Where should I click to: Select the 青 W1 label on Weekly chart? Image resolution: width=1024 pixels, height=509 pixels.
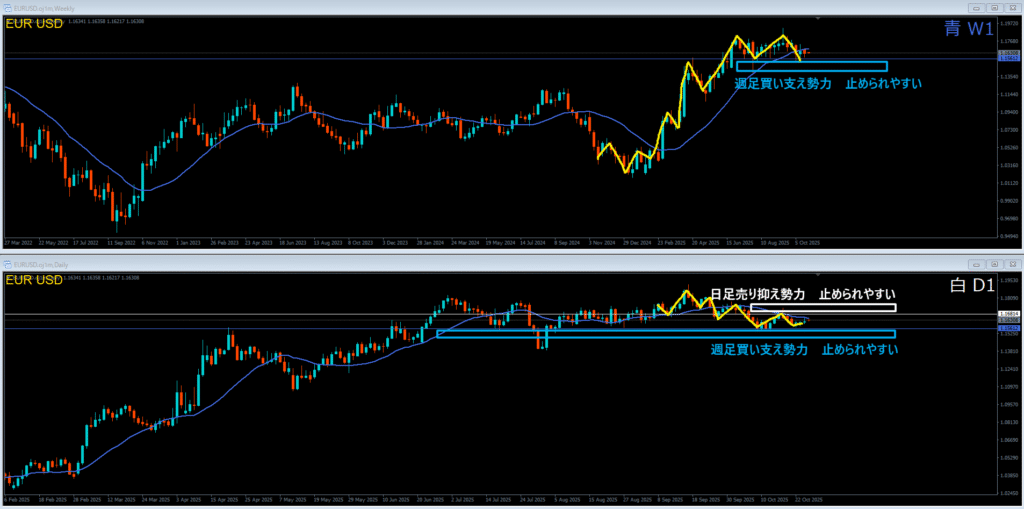pyautogui.click(x=968, y=28)
